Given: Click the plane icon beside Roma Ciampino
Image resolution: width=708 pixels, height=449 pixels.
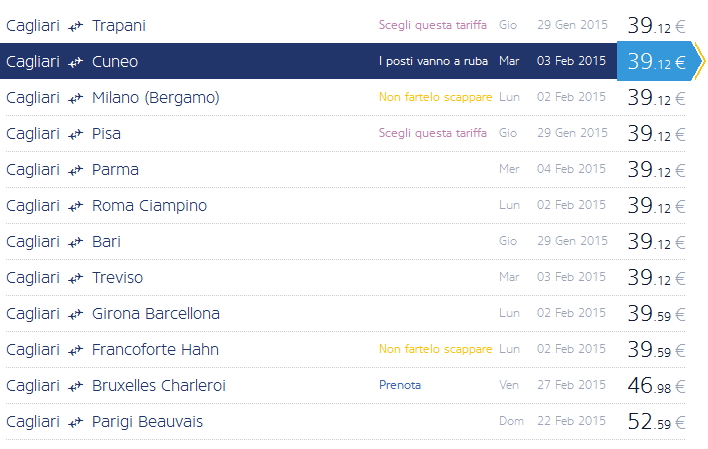Looking at the screenshot, I should [x=75, y=206].
